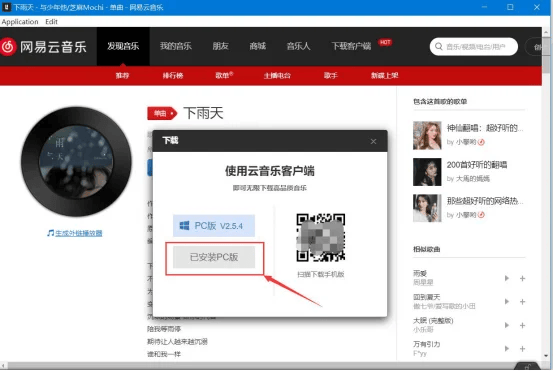
Task: Open playlist author 大禹的妈妈
Action: 473,179
